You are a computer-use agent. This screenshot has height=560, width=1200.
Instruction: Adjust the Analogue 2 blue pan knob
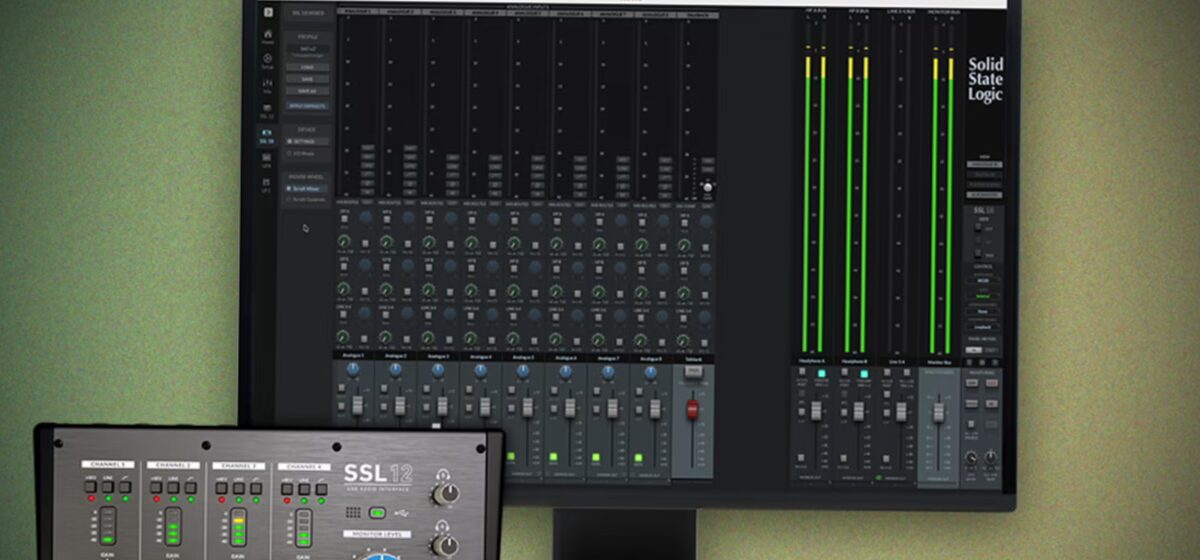(396, 369)
